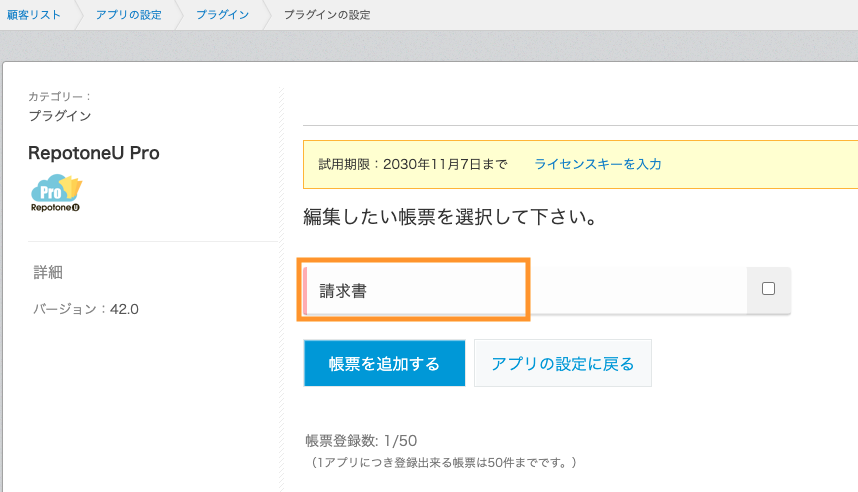858x492 pixels.
Task: Click the 編集したい帳票を選択して下さい heading
Action: tap(450, 217)
